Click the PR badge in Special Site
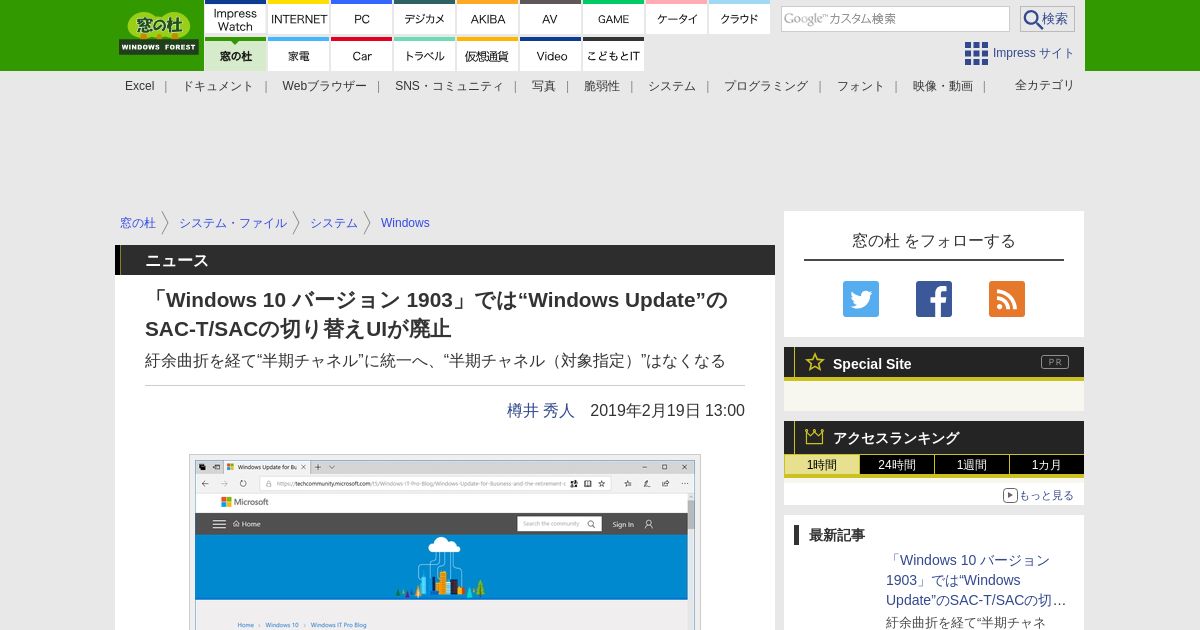 tap(1055, 362)
